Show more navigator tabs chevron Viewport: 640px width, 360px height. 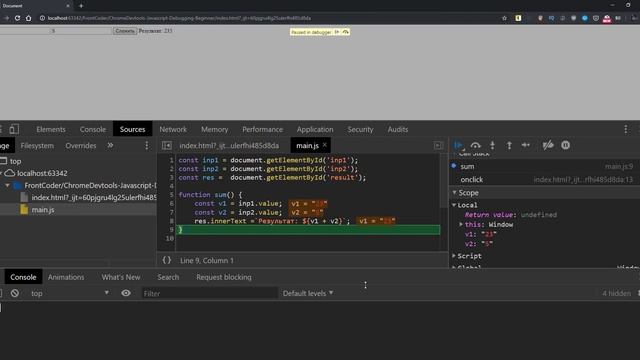110,145
